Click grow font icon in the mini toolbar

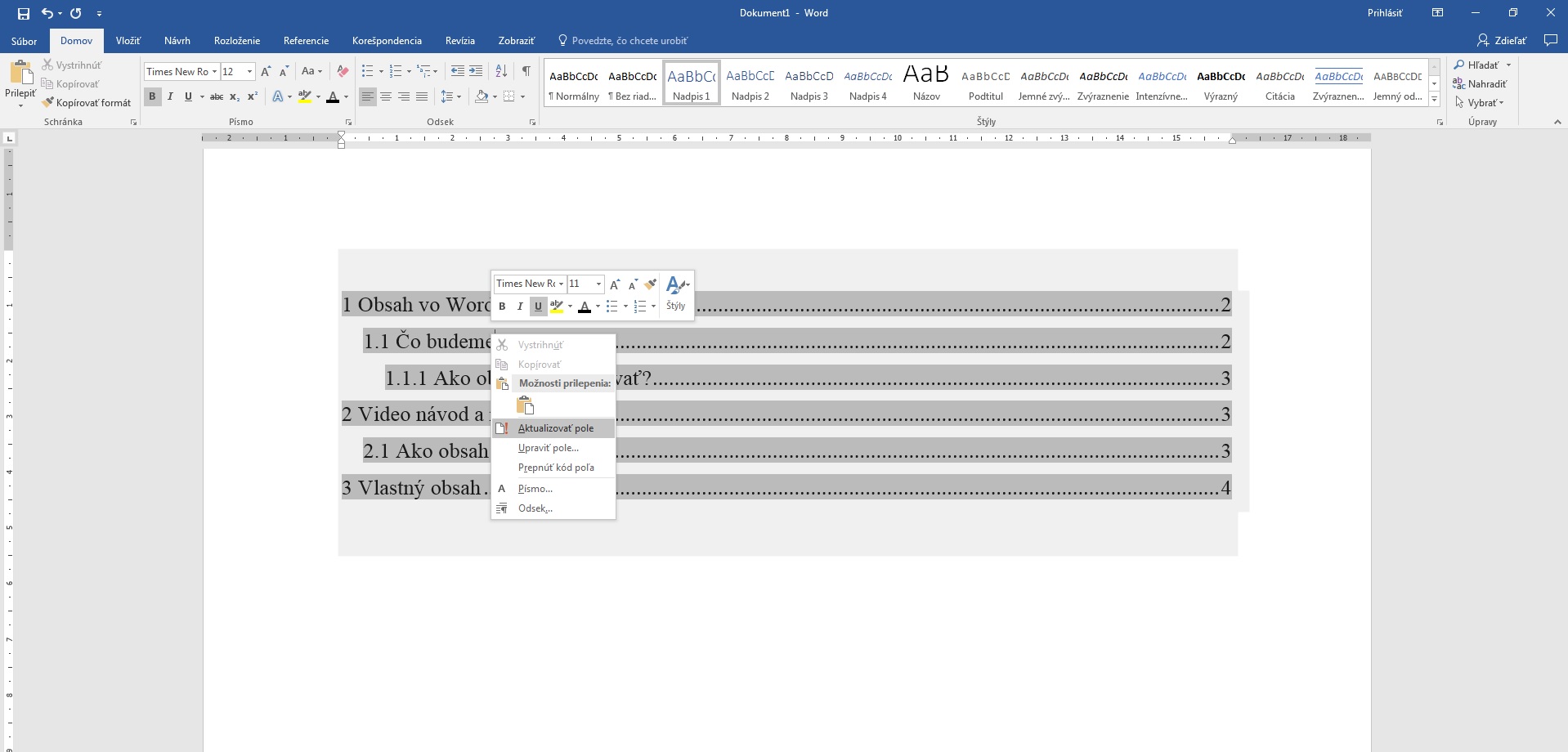click(x=615, y=284)
